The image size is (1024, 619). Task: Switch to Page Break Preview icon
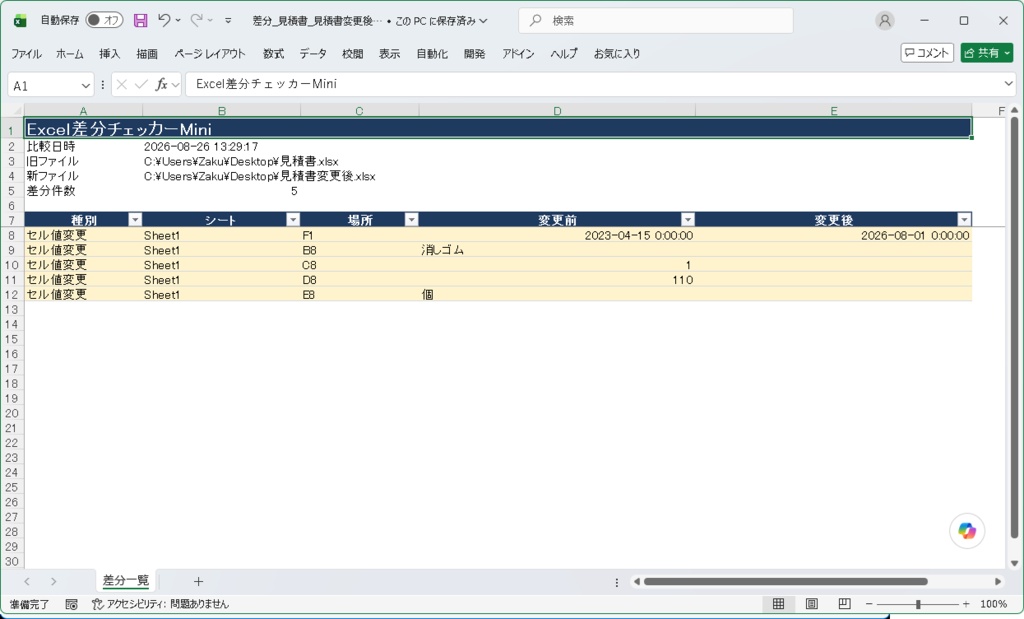click(844, 603)
